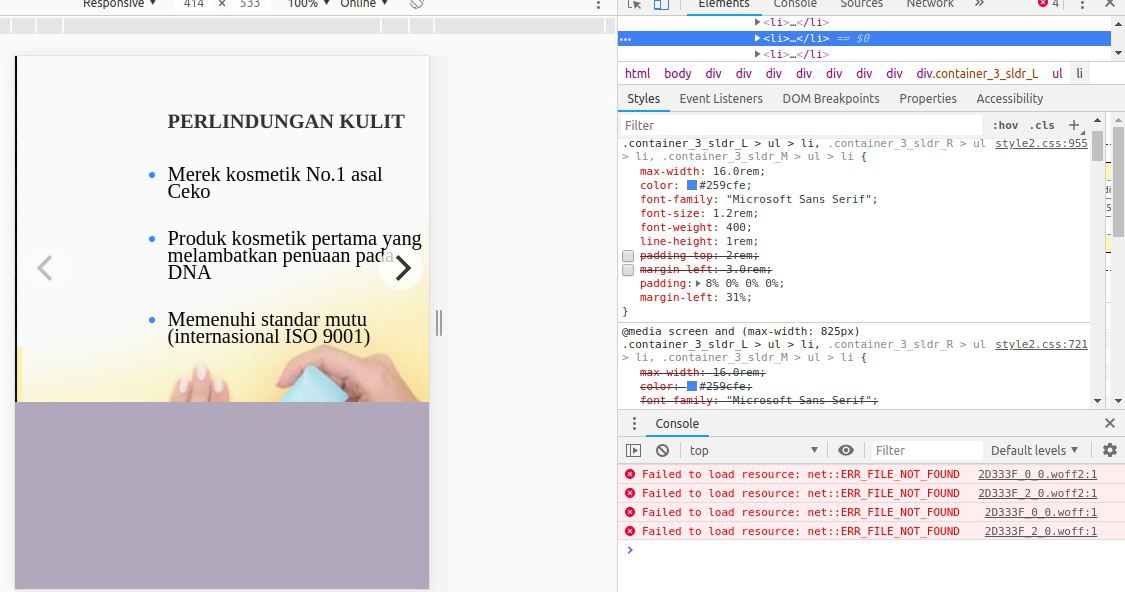
Task: Select div.container_3_sldr_L in breadcrumb
Action: (x=976, y=73)
